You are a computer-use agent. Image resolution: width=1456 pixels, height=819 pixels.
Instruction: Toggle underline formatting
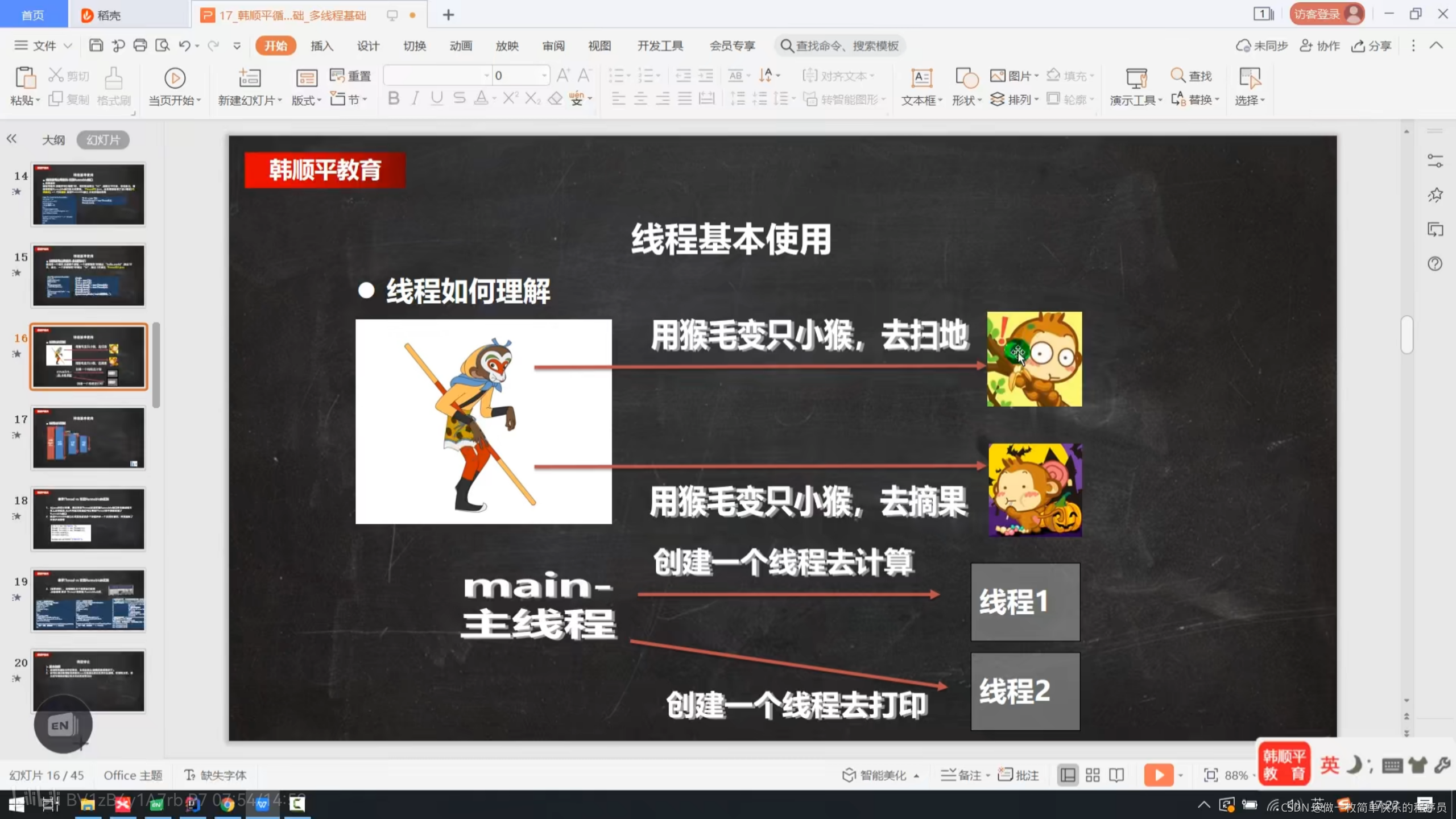point(437,99)
